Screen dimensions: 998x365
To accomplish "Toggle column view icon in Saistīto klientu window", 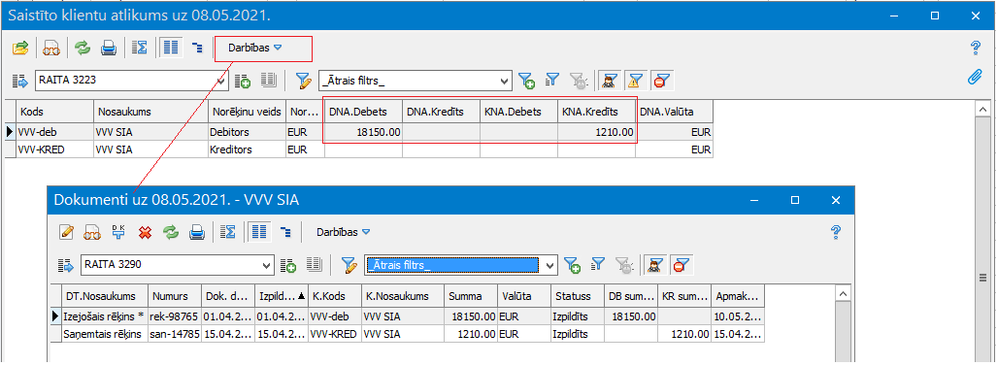I will coord(170,48).
